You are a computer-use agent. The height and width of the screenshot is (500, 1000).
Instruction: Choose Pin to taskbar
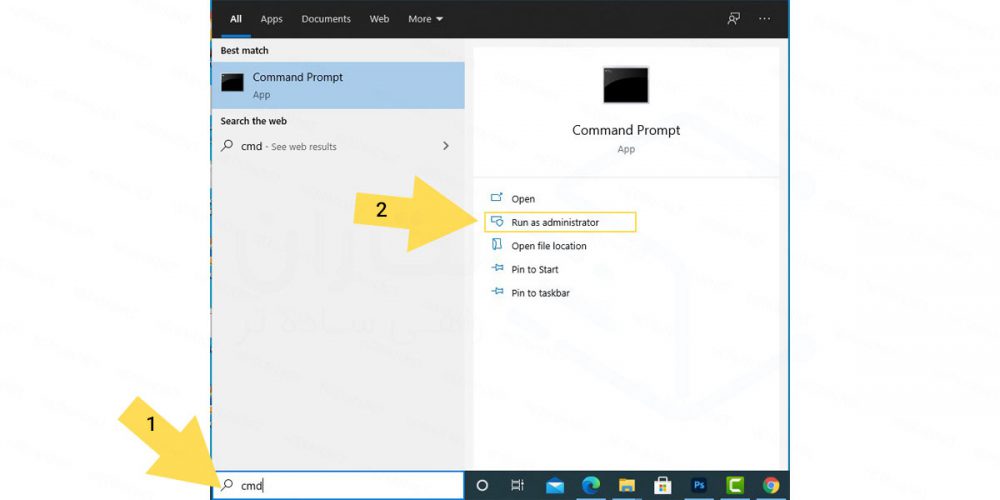click(540, 293)
